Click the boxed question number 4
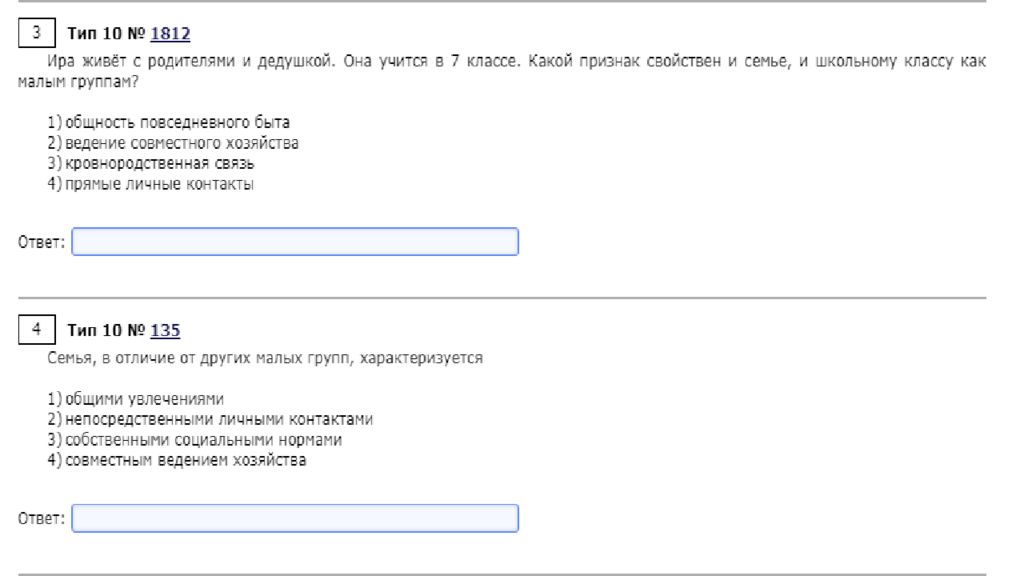Viewport: 1024px width, 576px height. pos(37,329)
